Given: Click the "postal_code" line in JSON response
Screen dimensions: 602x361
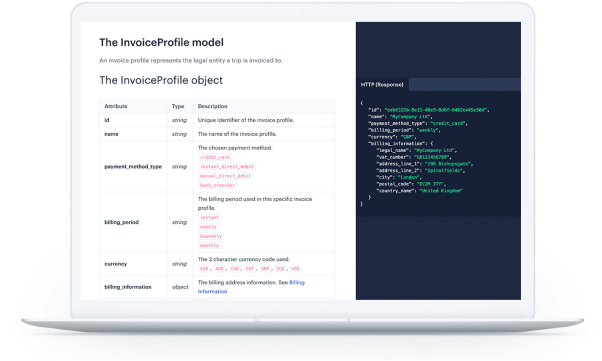Looking at the screenshot, I should [x=411, y=184].
